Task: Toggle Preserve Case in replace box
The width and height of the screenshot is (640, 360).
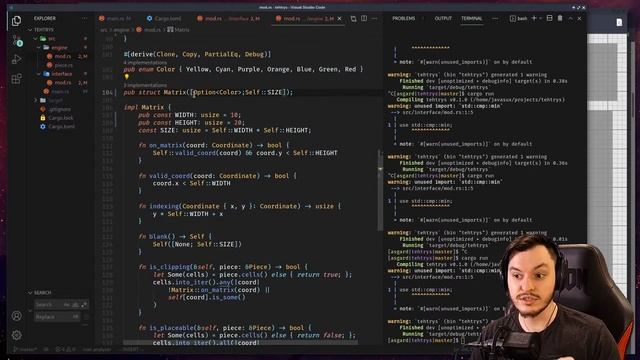Action: coord(76,317)
